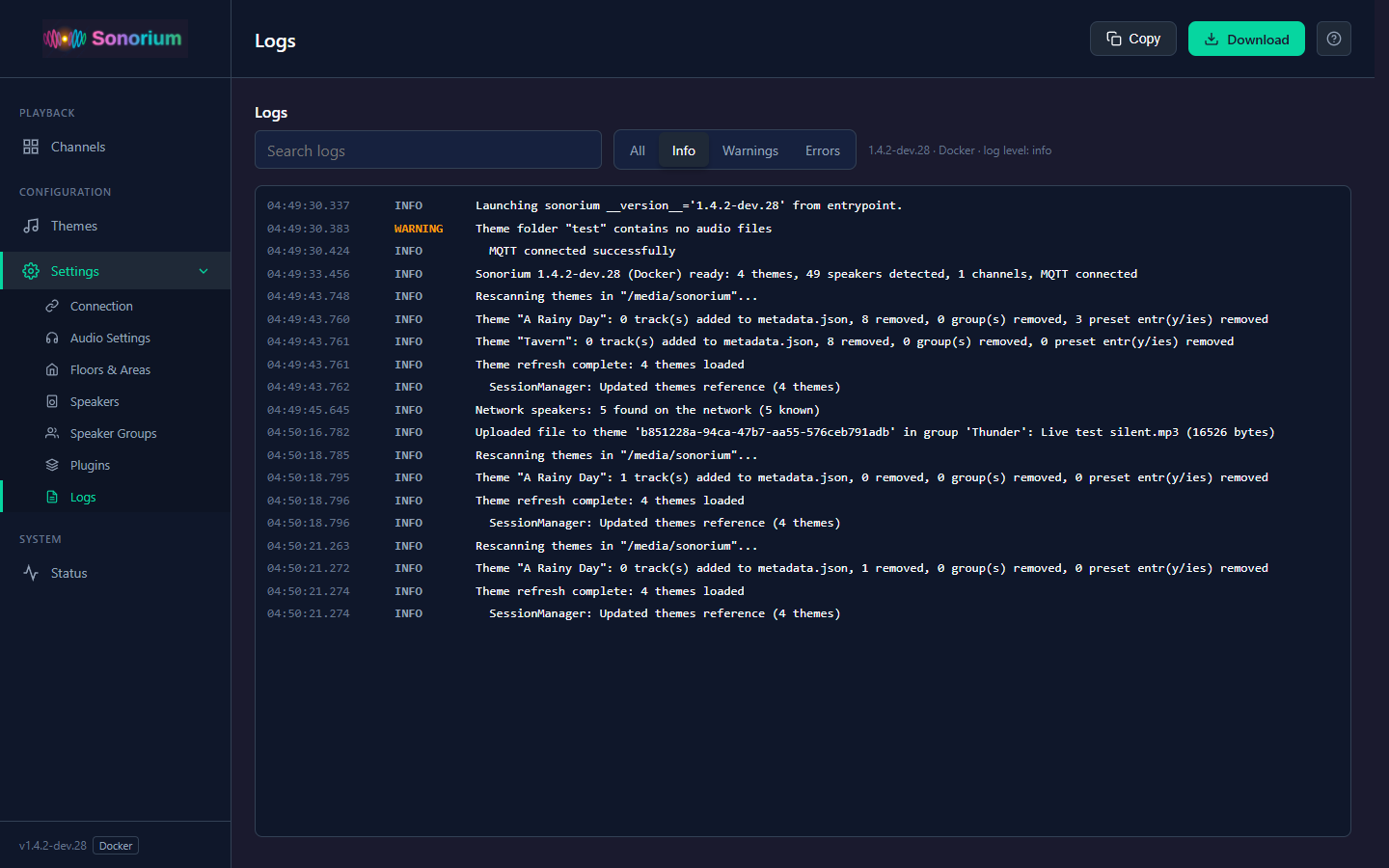Viewport: 1389px width, 868px height.
Task: Copy the logs to clipboard
Action: (x=1133, y=39)
